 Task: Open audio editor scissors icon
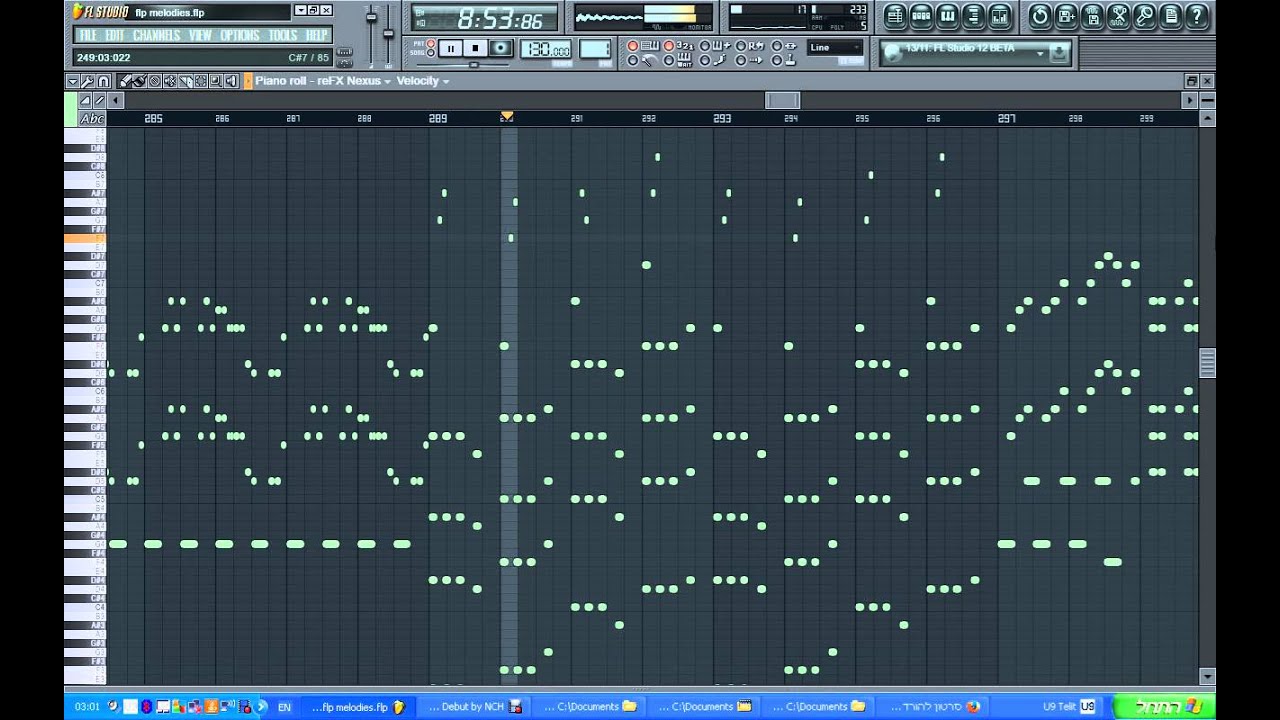tap(1119, 16)
